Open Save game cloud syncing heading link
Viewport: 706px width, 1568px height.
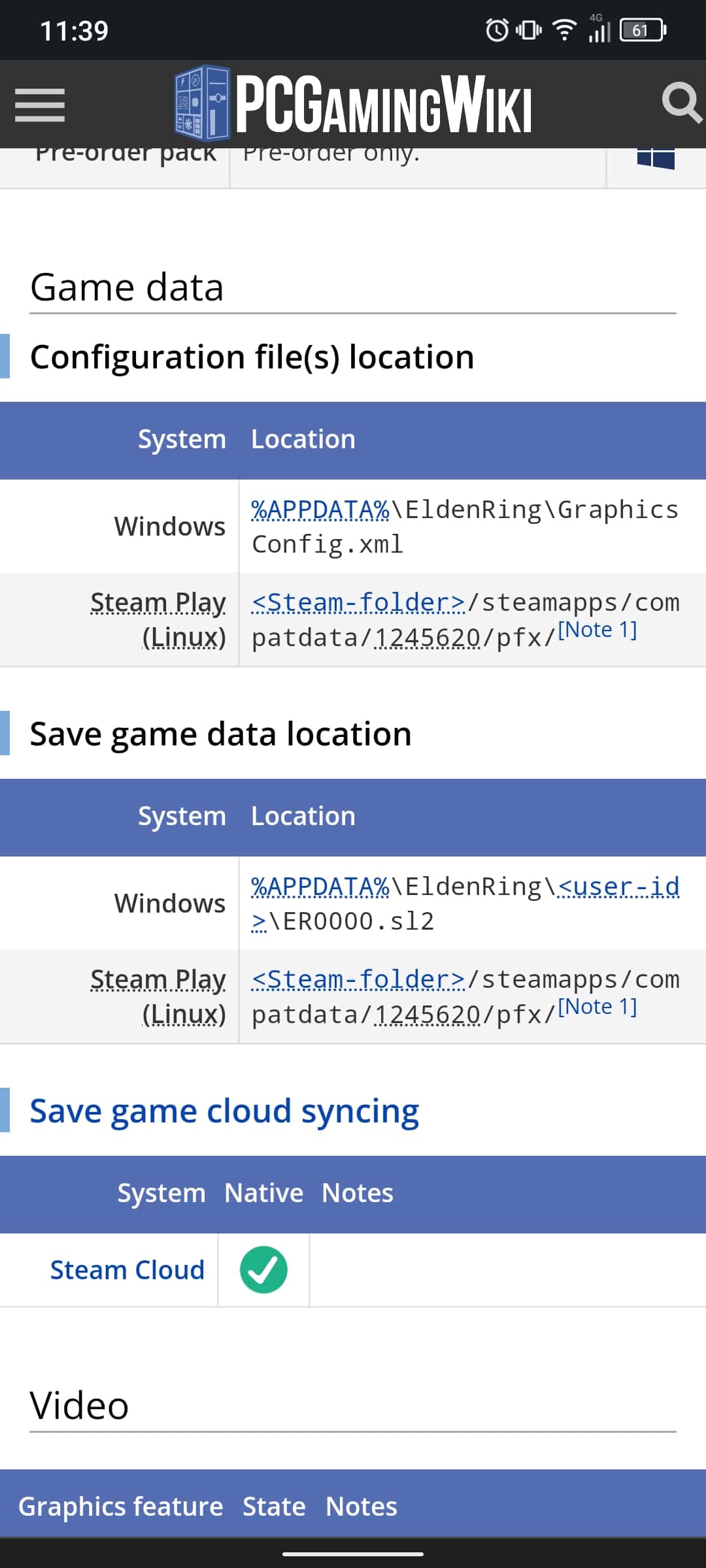224,1110
